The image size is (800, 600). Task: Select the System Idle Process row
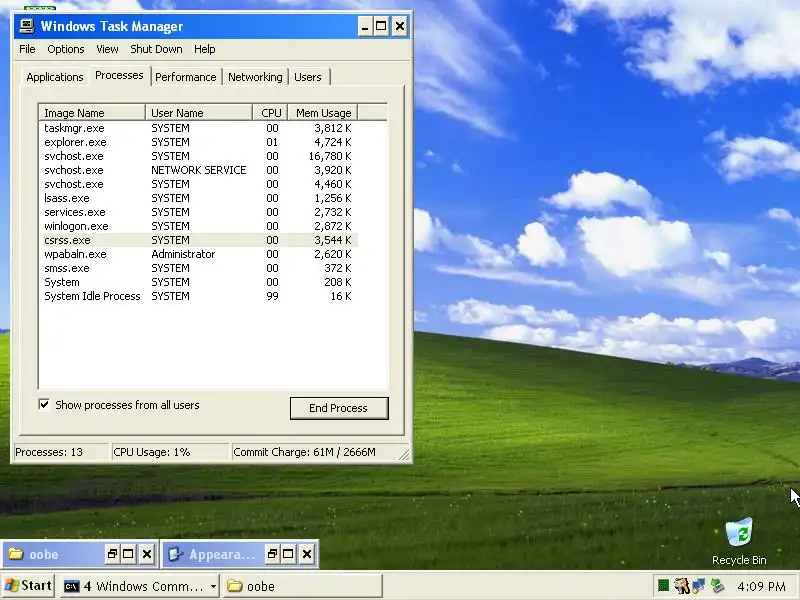coord(198,296)
